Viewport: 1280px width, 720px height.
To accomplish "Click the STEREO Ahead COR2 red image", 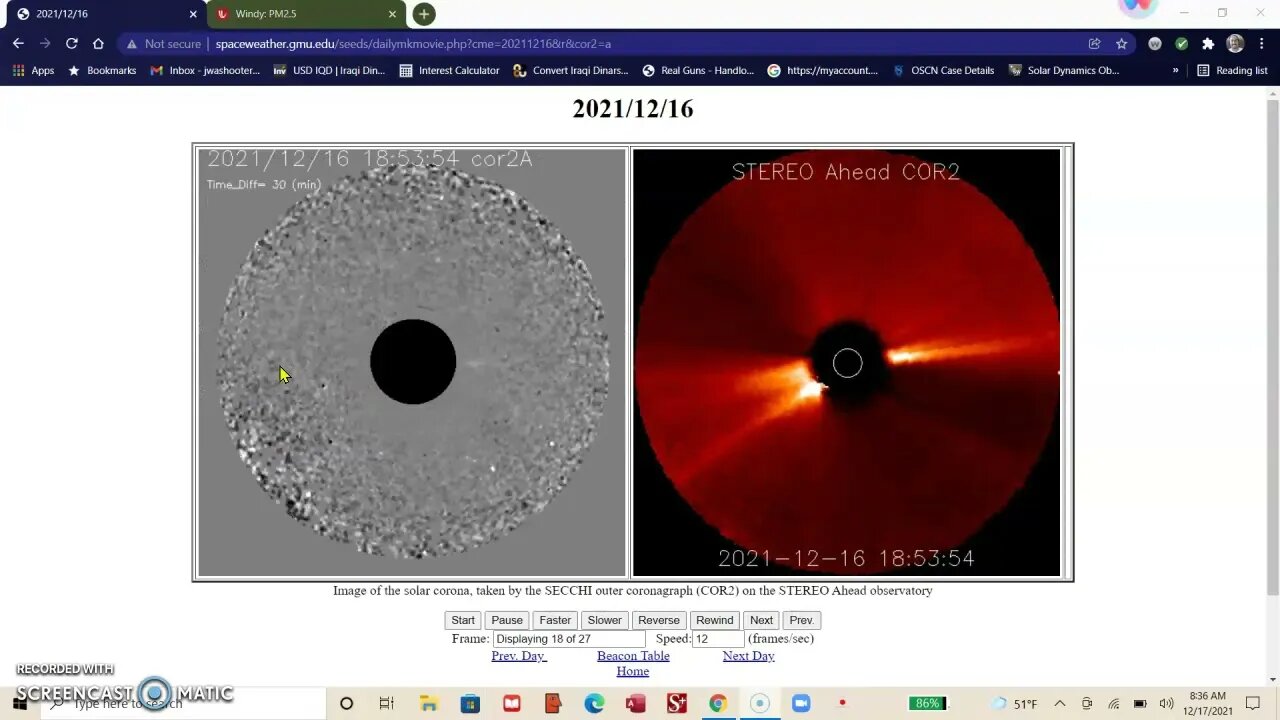I will (x=847, y=362).
